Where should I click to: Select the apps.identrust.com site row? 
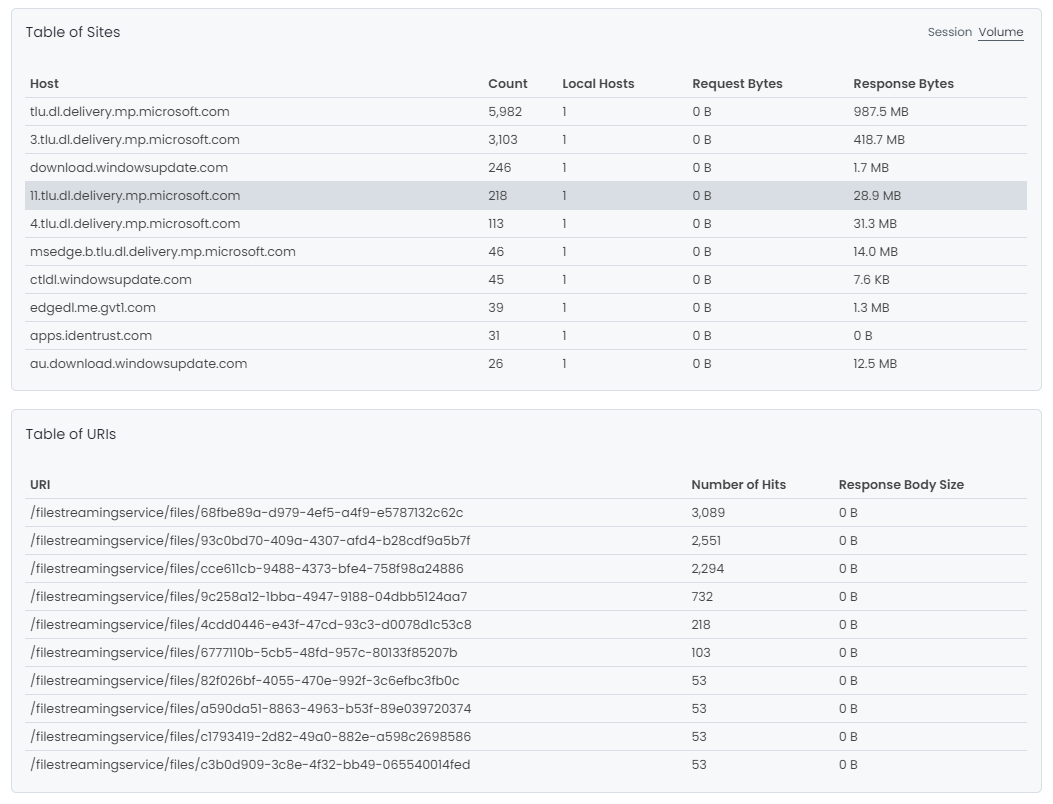tap(90, 336)
